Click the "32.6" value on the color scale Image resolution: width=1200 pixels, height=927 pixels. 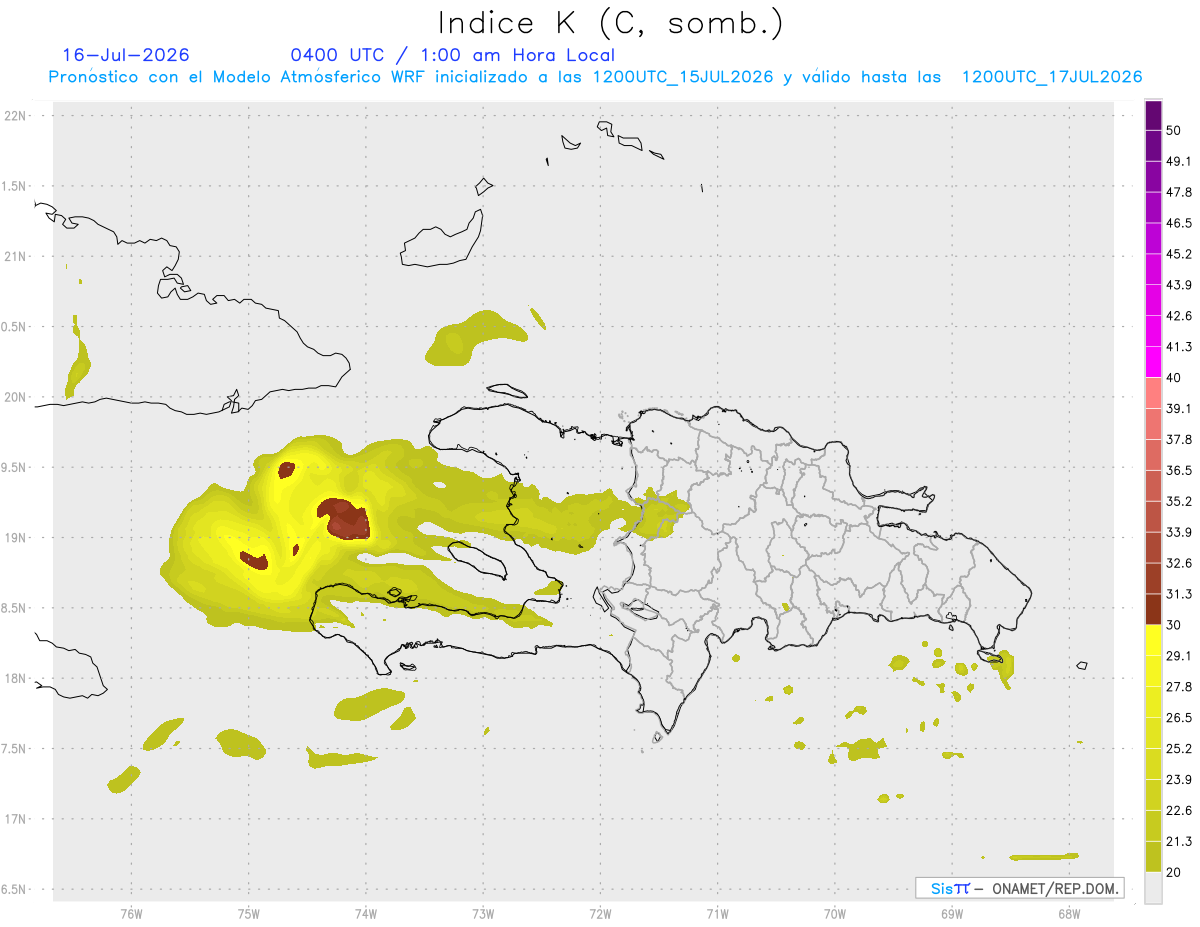1180,563
